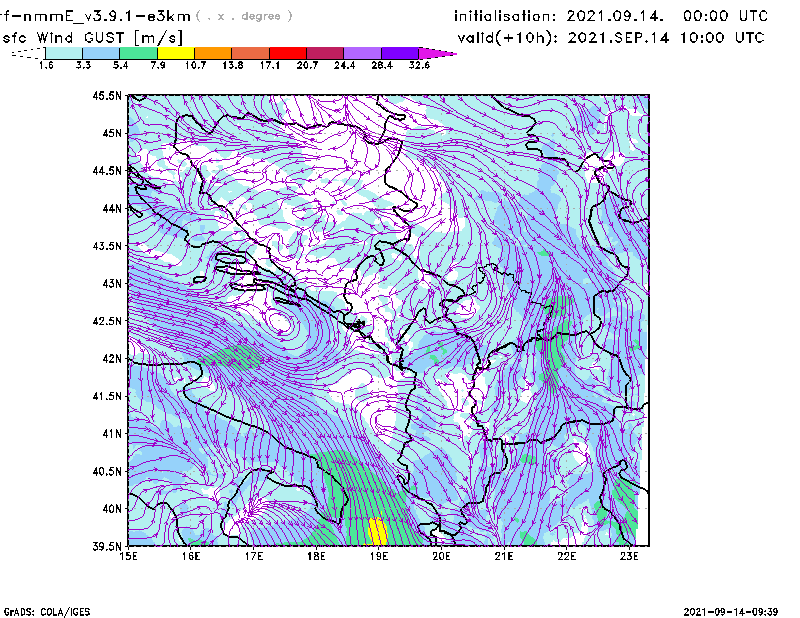Image resolution: width=800 pixels, height=618 pixels.
Task: Click the 19E longitude label
Action: click(x=379, y=556)
